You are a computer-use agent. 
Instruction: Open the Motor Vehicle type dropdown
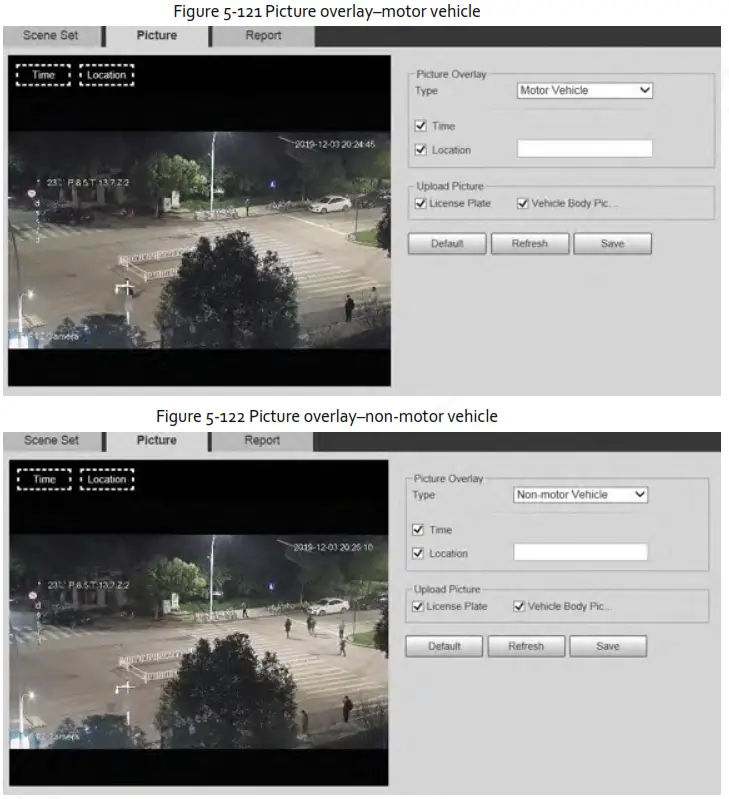(584, 91)
